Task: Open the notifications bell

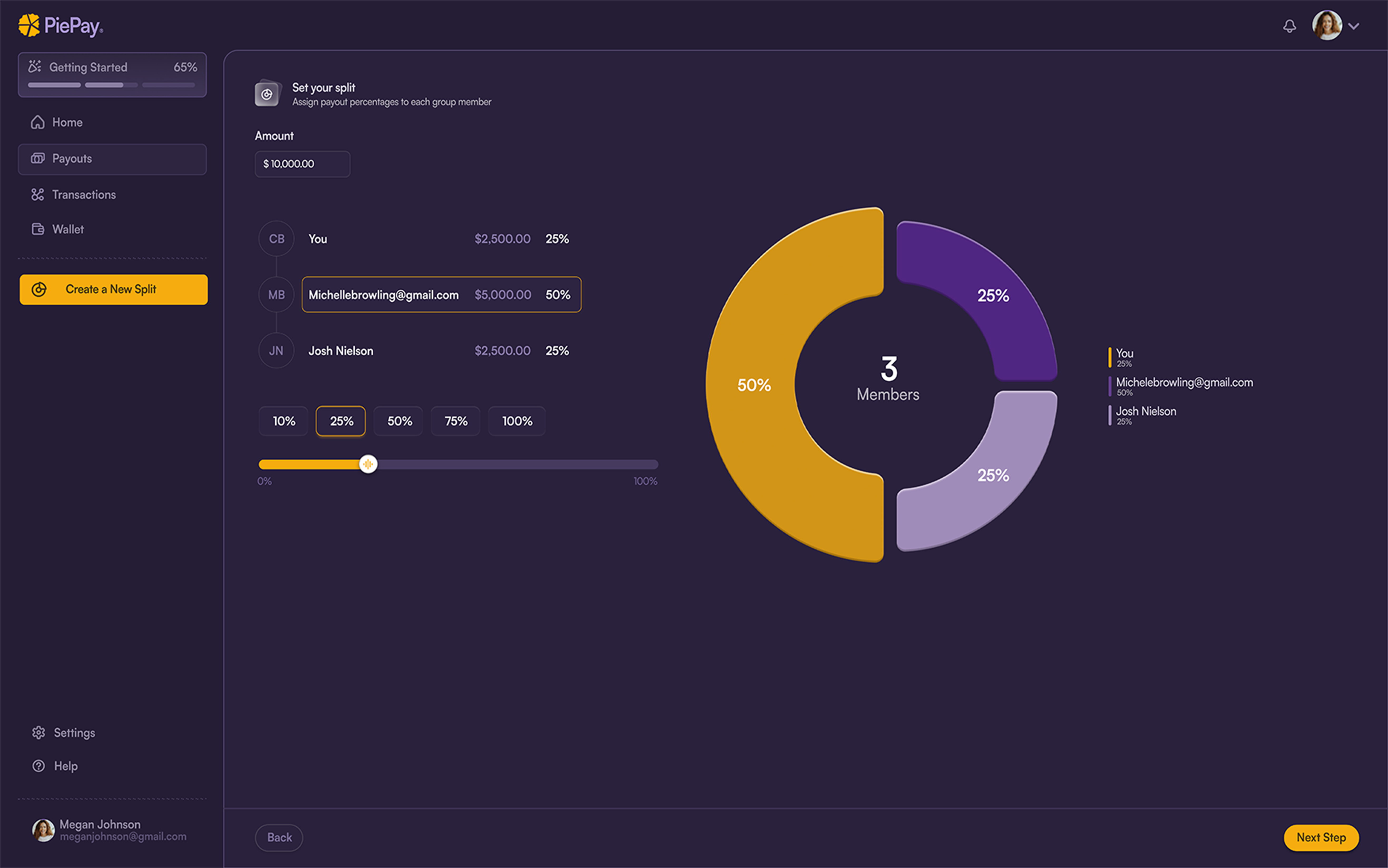Action: point(1289,26)
